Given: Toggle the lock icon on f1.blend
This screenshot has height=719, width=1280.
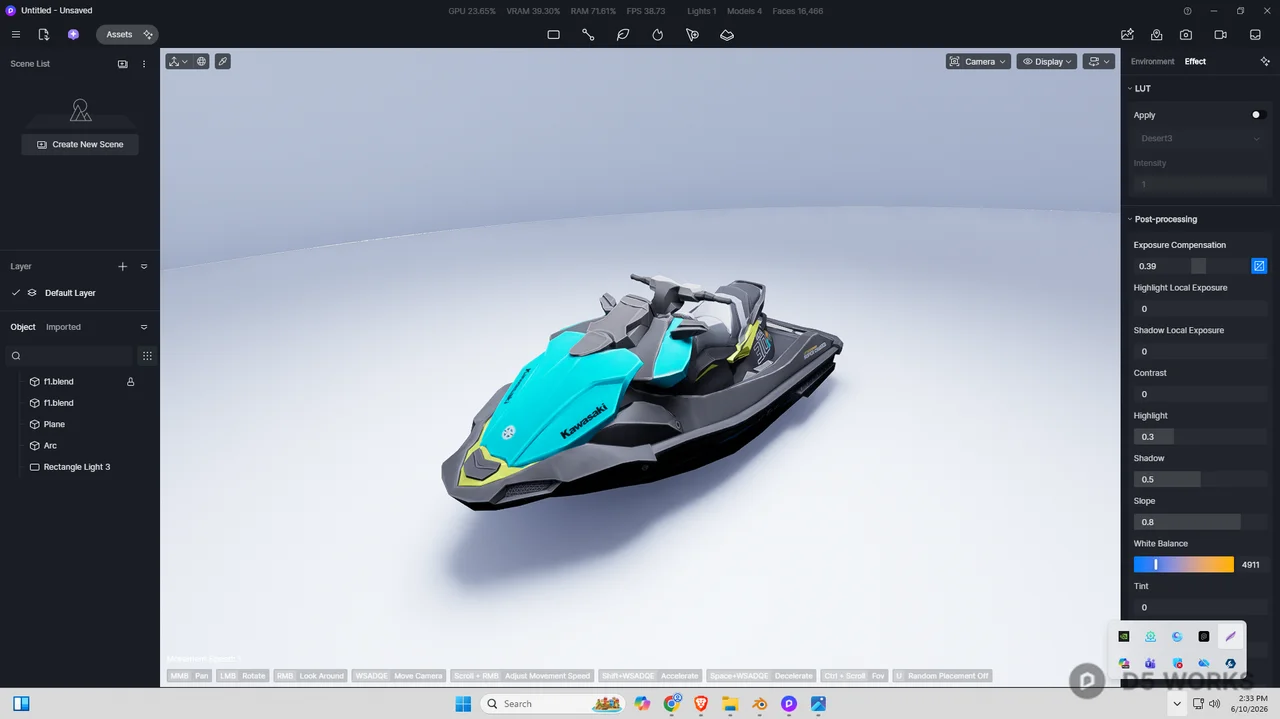Looking at the screenshot, I should [131, 382].
